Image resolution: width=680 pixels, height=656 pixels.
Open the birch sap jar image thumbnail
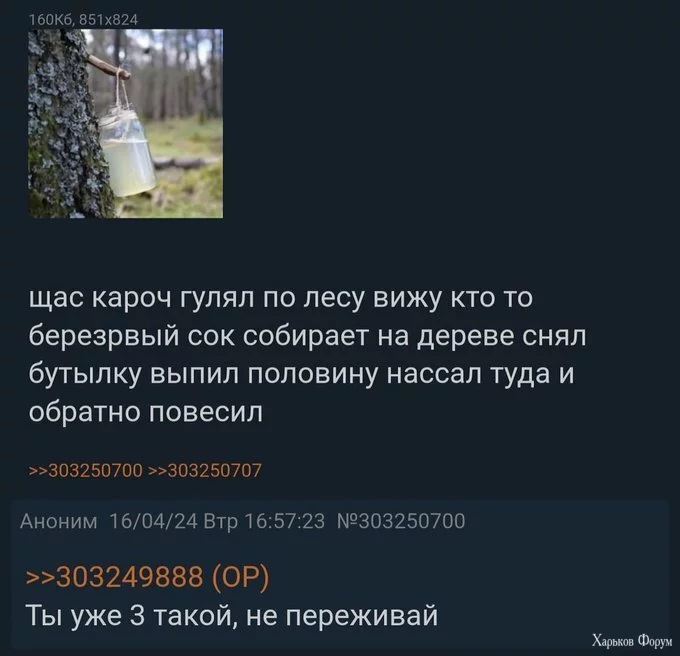[x=125, y=123]
